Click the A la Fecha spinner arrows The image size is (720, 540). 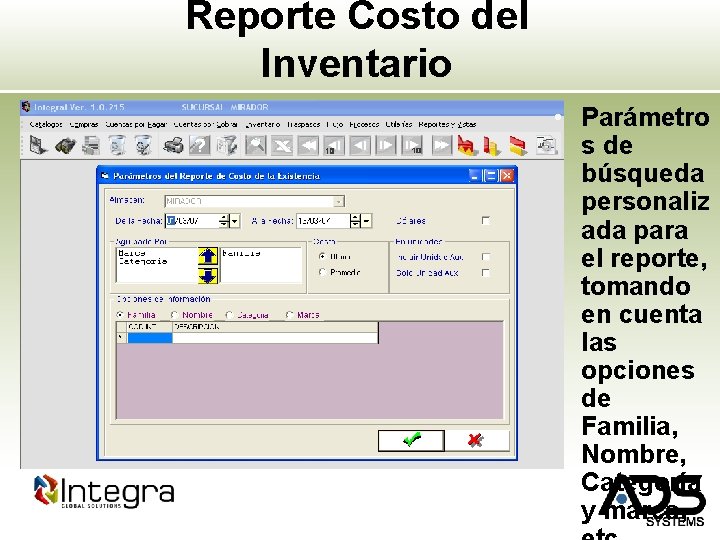(355, 221)
